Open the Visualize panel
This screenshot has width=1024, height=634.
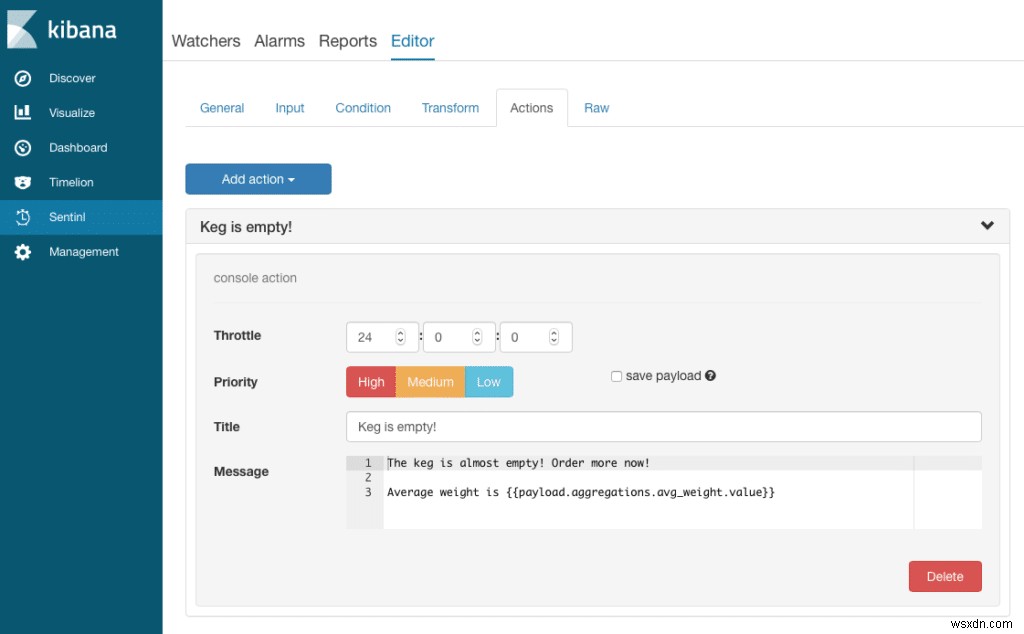tap(74, 112)
